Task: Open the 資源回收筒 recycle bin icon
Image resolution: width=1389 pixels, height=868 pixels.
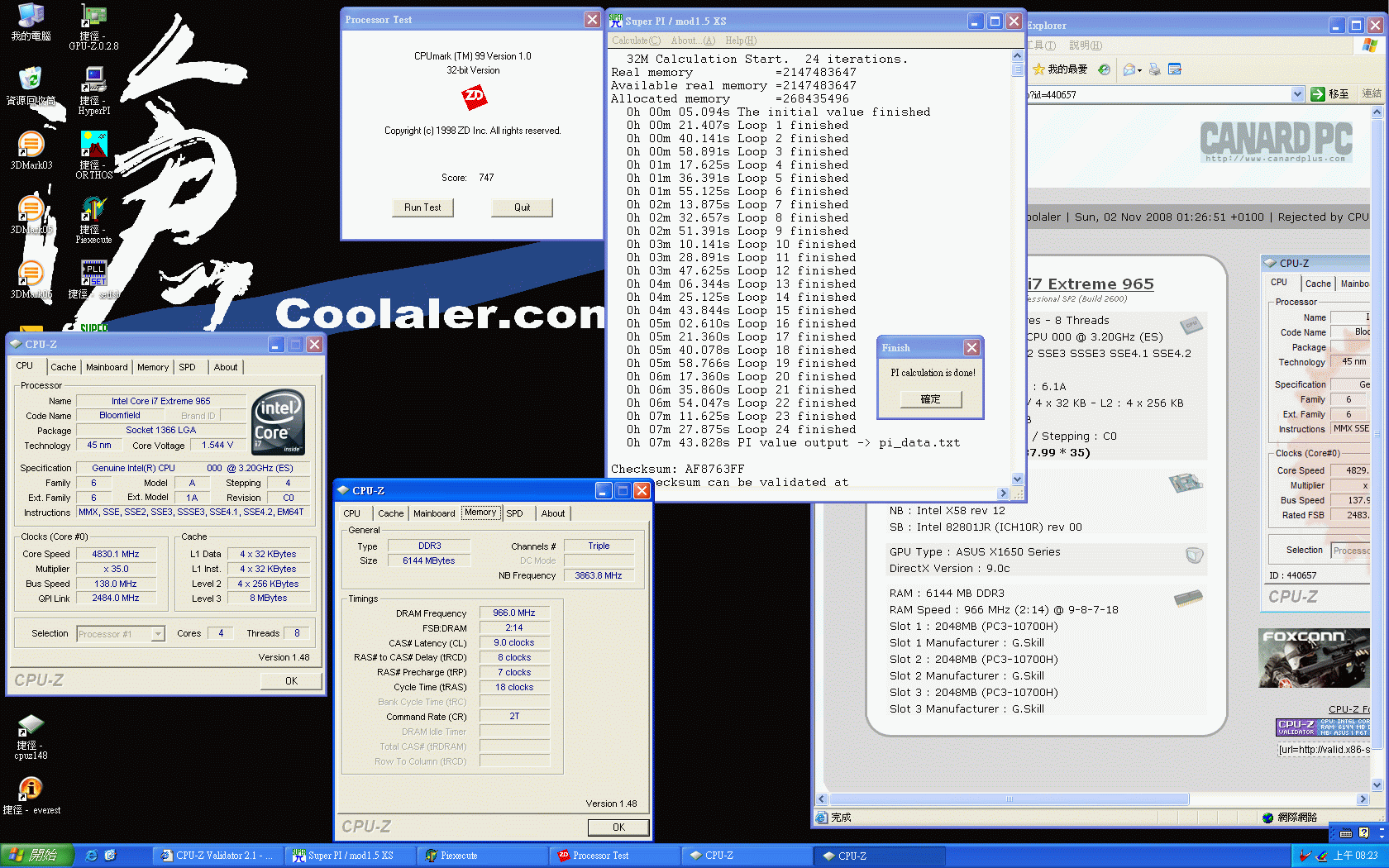Action: (31, 87)
